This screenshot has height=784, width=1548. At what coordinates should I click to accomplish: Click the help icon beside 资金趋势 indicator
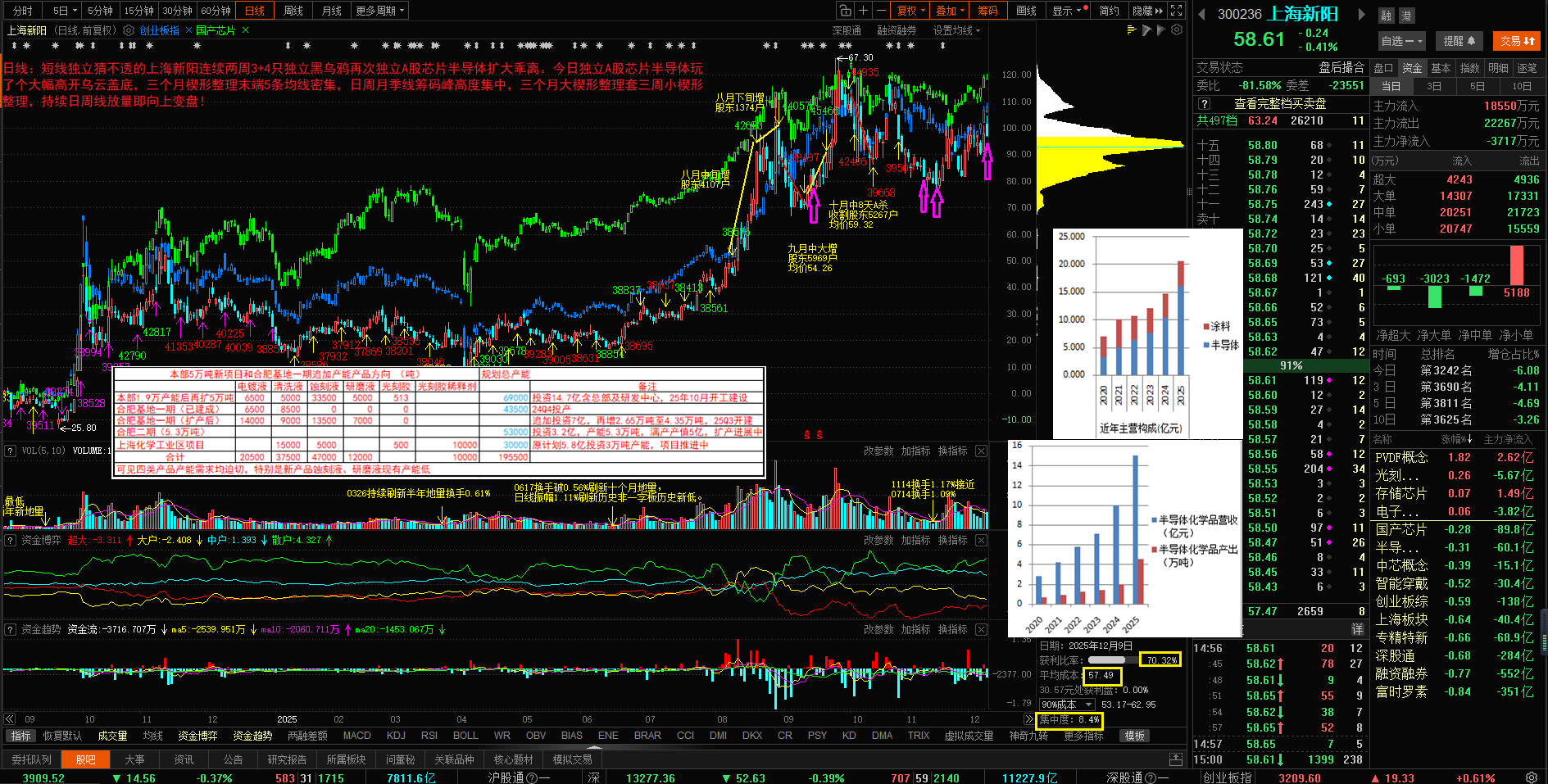click(x=11, y=630)
